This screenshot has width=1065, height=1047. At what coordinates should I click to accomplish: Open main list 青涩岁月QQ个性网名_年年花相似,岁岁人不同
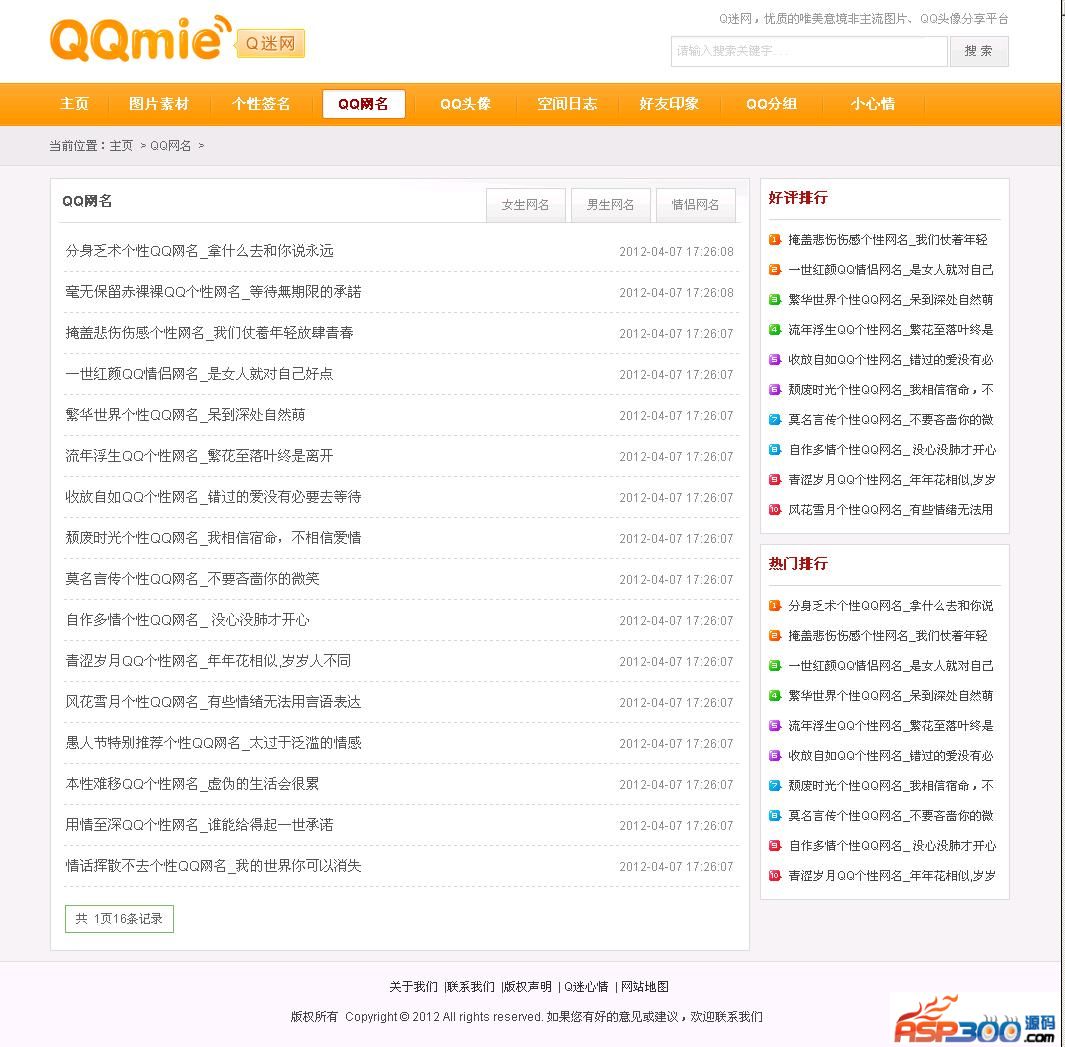point(208,661)
